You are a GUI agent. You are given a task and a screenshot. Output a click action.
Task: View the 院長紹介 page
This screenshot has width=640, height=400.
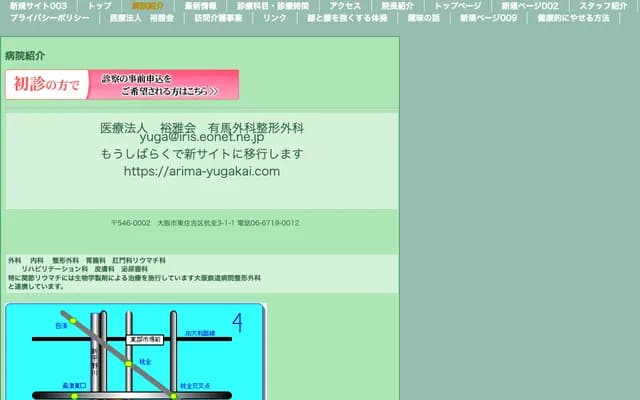[x=397, y=6]
